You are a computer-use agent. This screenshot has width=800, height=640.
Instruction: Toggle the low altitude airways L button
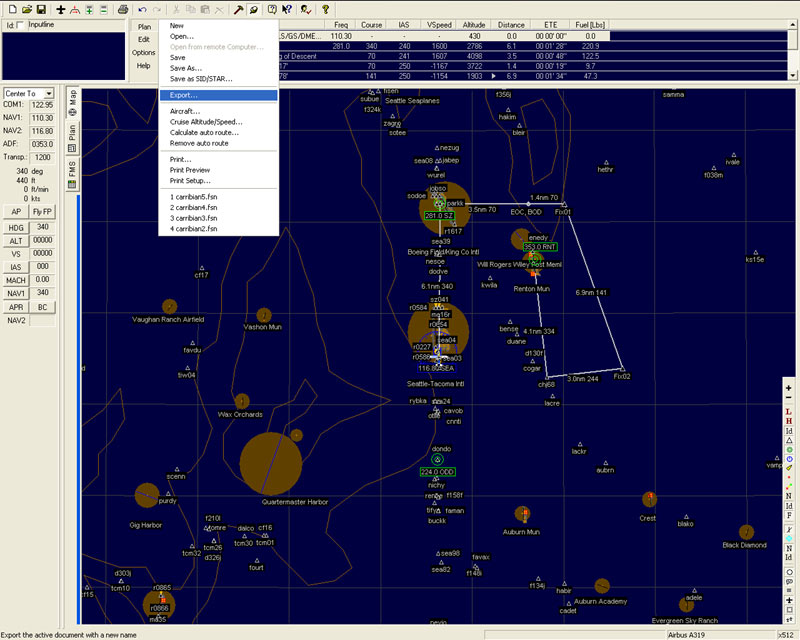pyautogui.click(x=789, y=411)
